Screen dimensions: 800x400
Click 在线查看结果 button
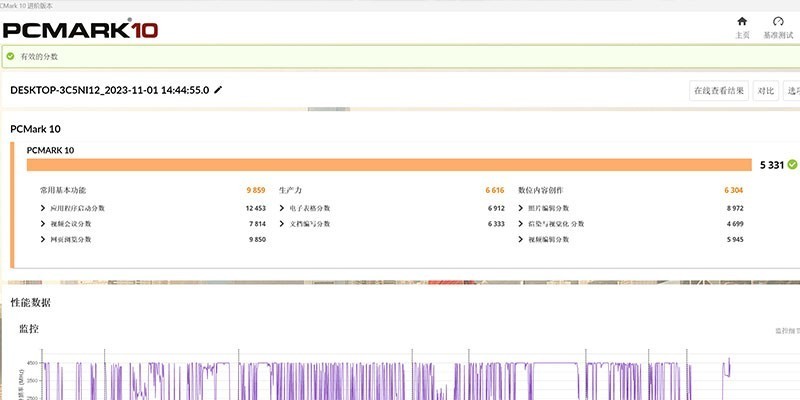(x=719, y=91)
